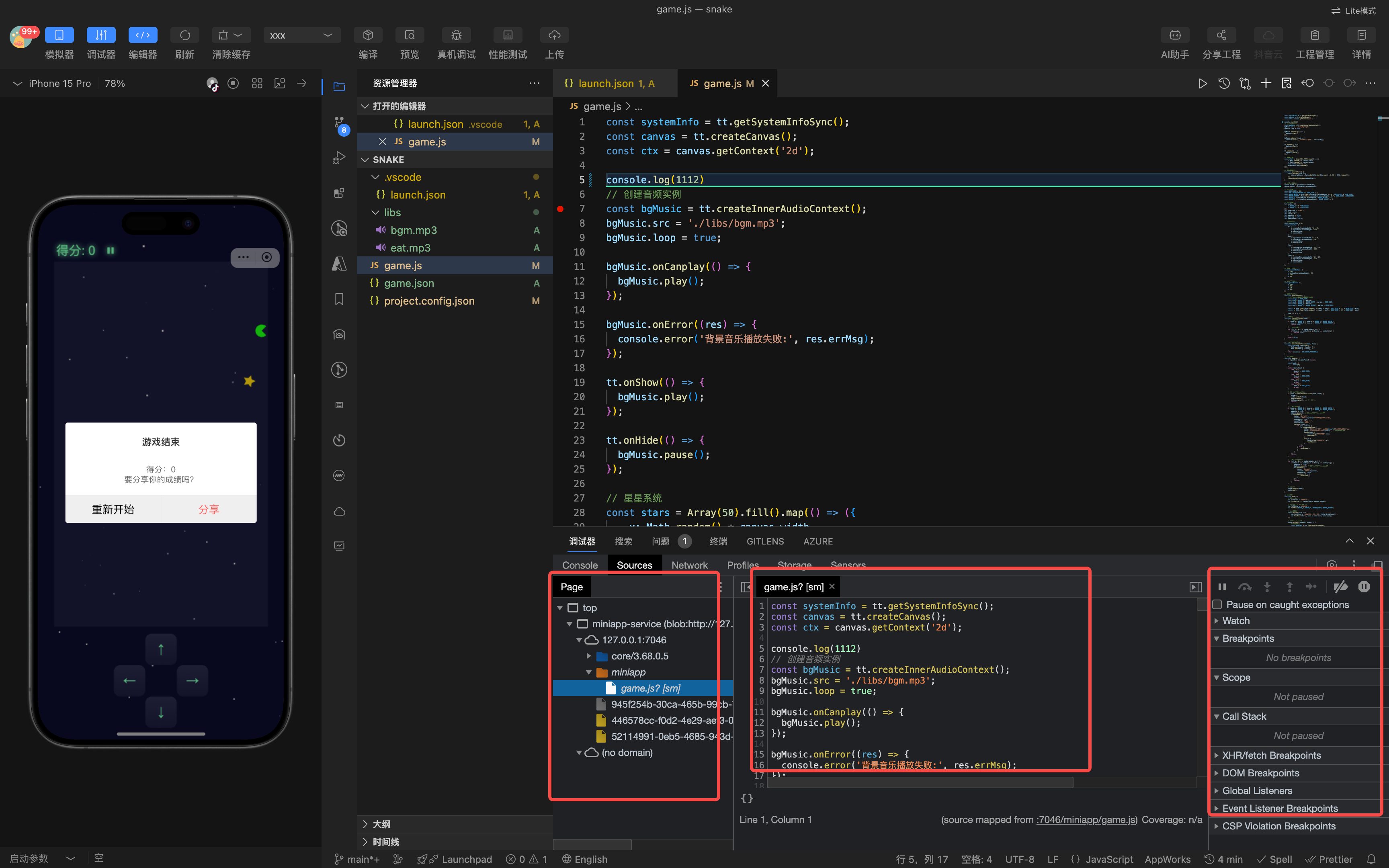Click the 上传 cloud upload icon
The height and width of the screenshot is (868, 1389).
pyautogui.click(x=554, y=35)
